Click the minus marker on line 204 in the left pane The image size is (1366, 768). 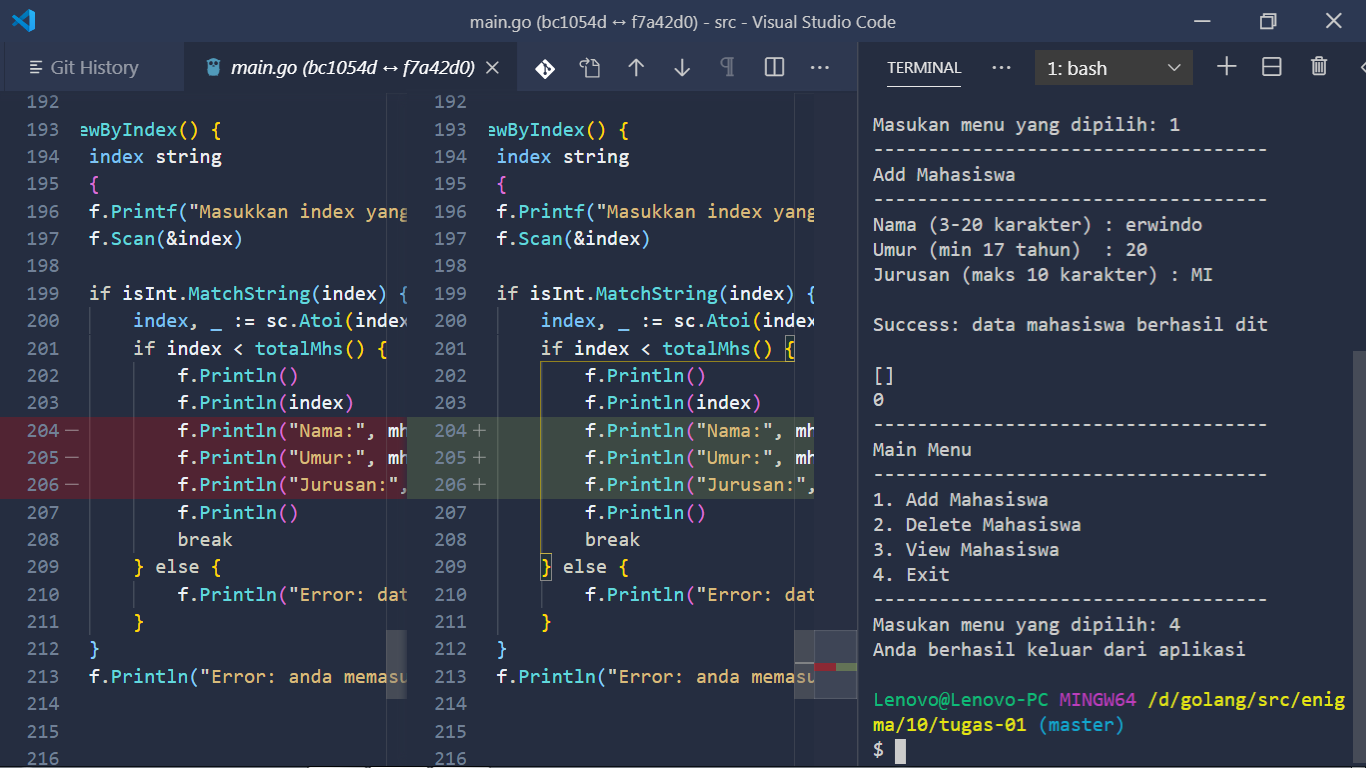coord(71,431)
